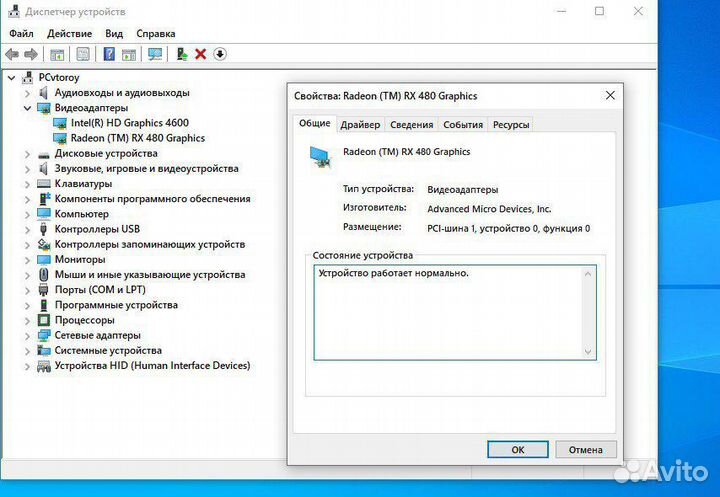720x497 pixels.
Task: Click the port icon for Порты (COM и LPT)
Action: click(x=44, y=290)
